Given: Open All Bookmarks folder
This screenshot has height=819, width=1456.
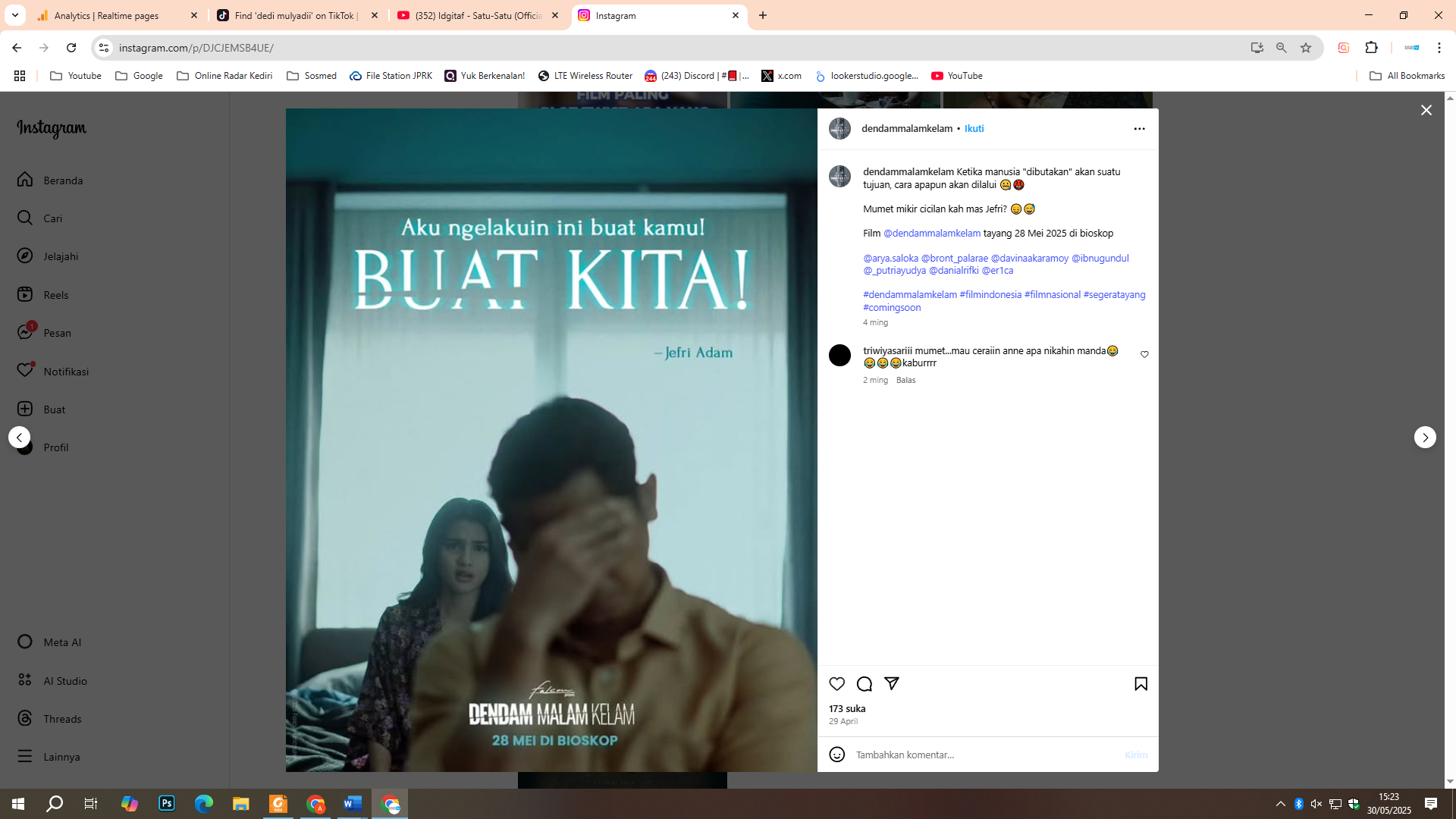Looking at the screenshot, I should click(x=1407, y=76).
